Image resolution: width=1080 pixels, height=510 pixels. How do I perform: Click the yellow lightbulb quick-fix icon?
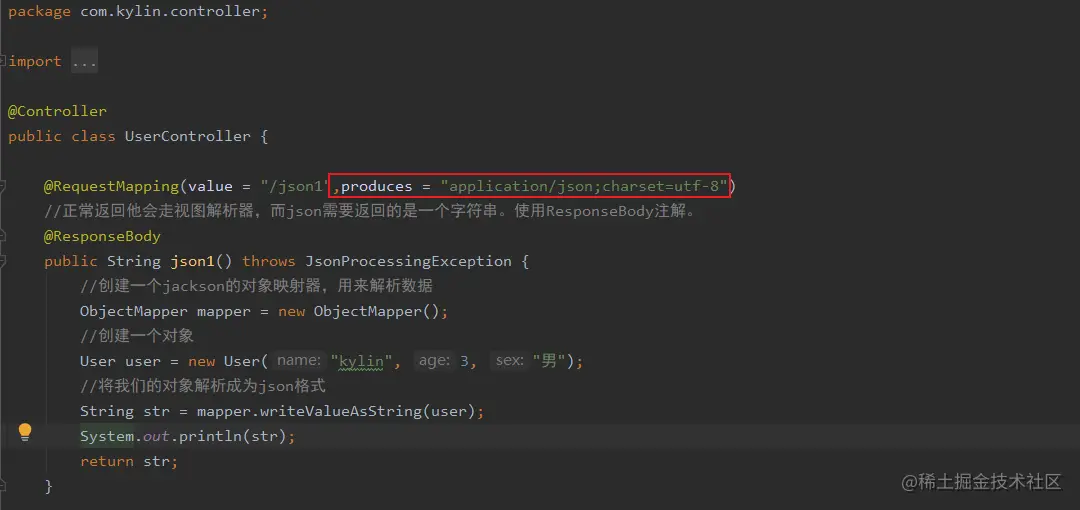pyautogui.click(x=25, y=432)
